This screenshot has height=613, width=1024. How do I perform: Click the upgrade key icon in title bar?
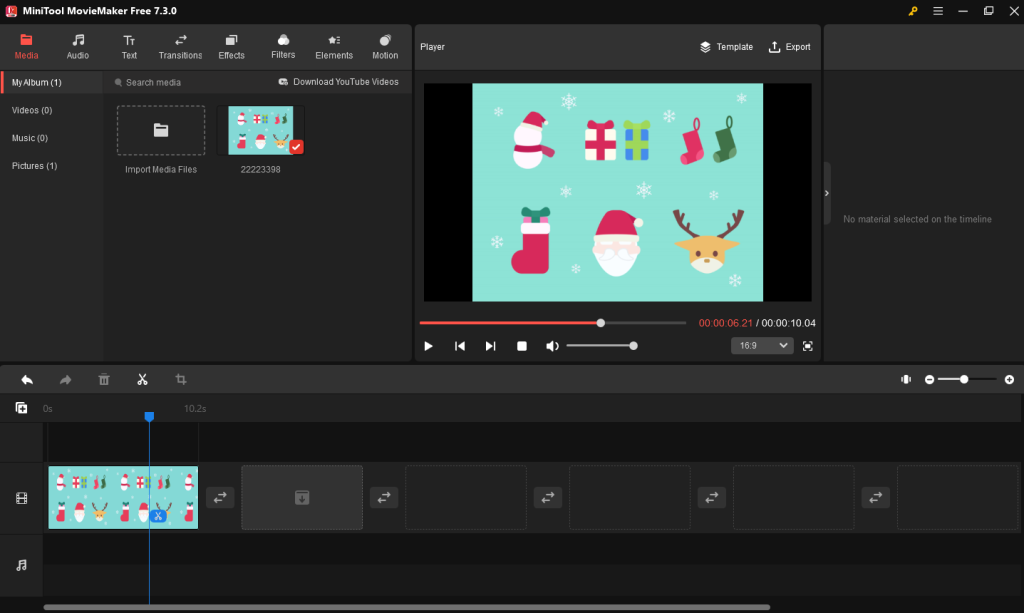click(x=913, y=11)
